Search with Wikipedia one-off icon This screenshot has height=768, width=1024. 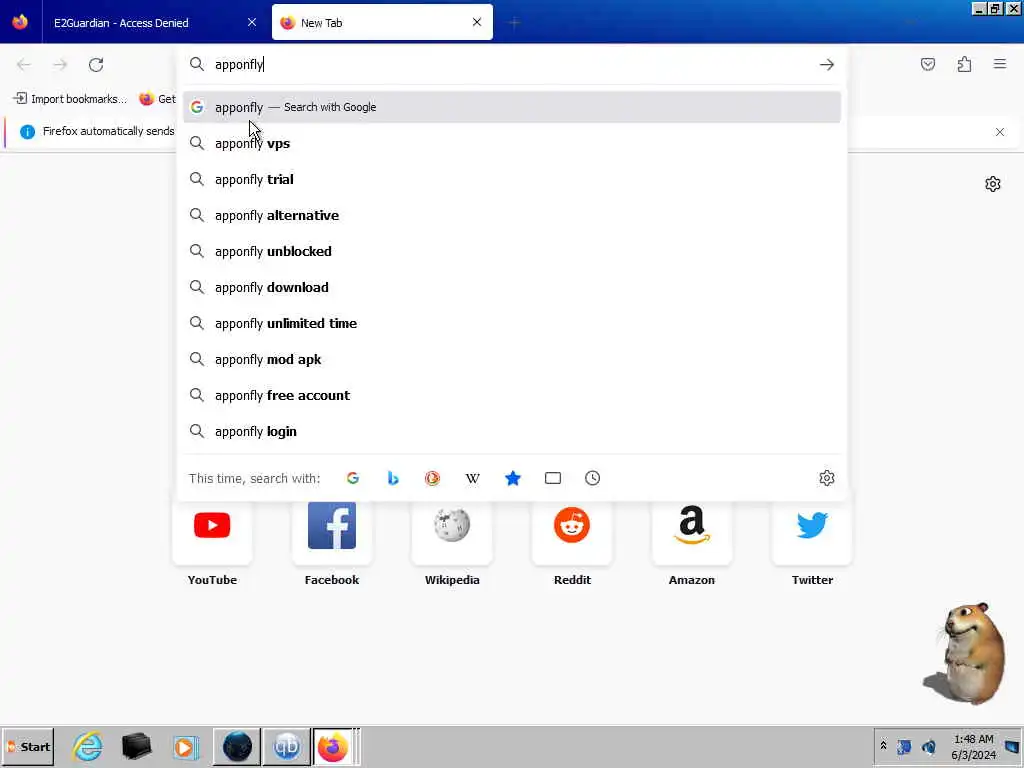[x=473, y=478]
